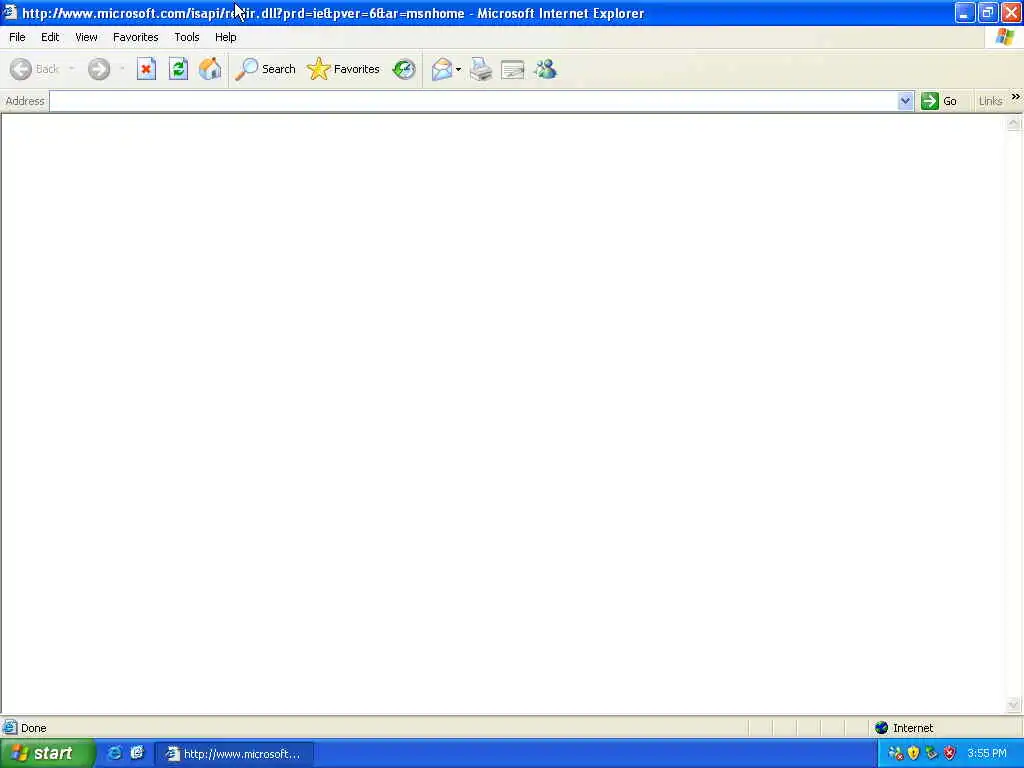Go to the Home page icon
Image resolution: width=1024 pixels, height=768 pixels.
(x=210, y=69)
